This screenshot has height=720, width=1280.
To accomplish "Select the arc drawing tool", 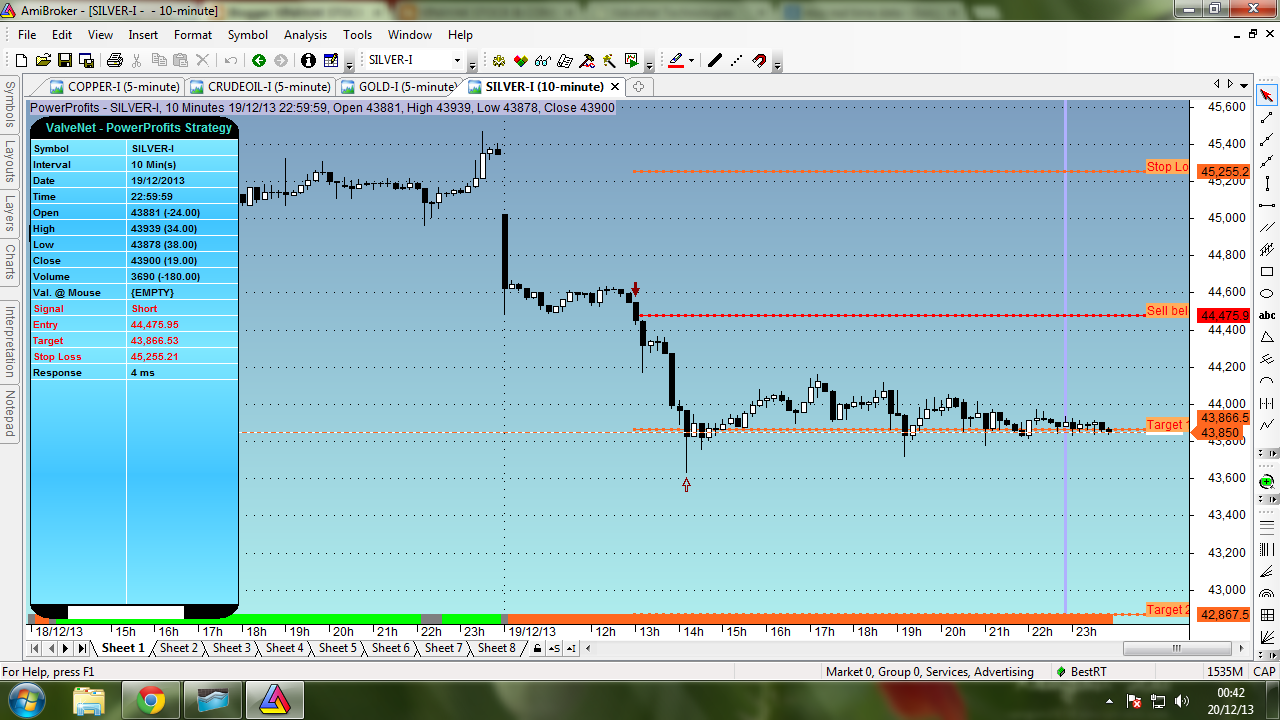I will coord(1267,381).
